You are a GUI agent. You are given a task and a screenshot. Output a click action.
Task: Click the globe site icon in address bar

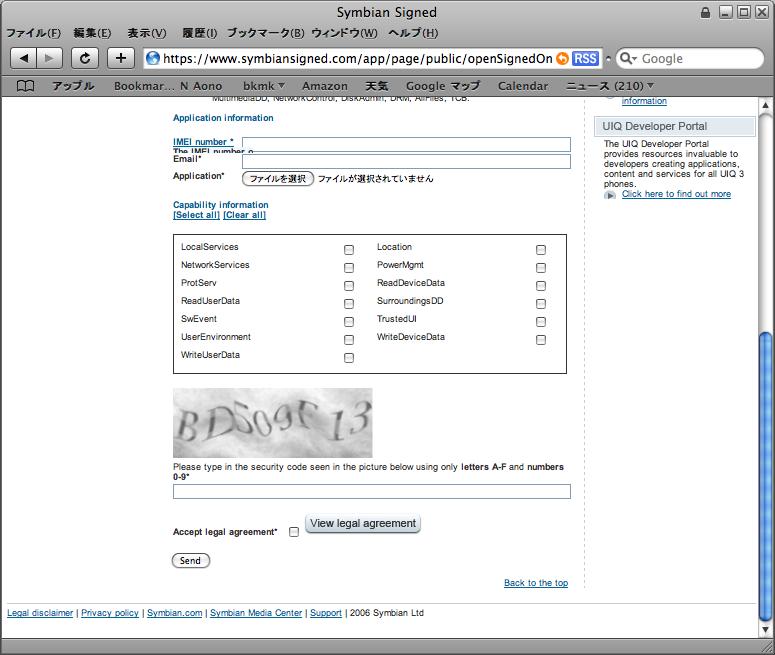(x=153, y=58)
